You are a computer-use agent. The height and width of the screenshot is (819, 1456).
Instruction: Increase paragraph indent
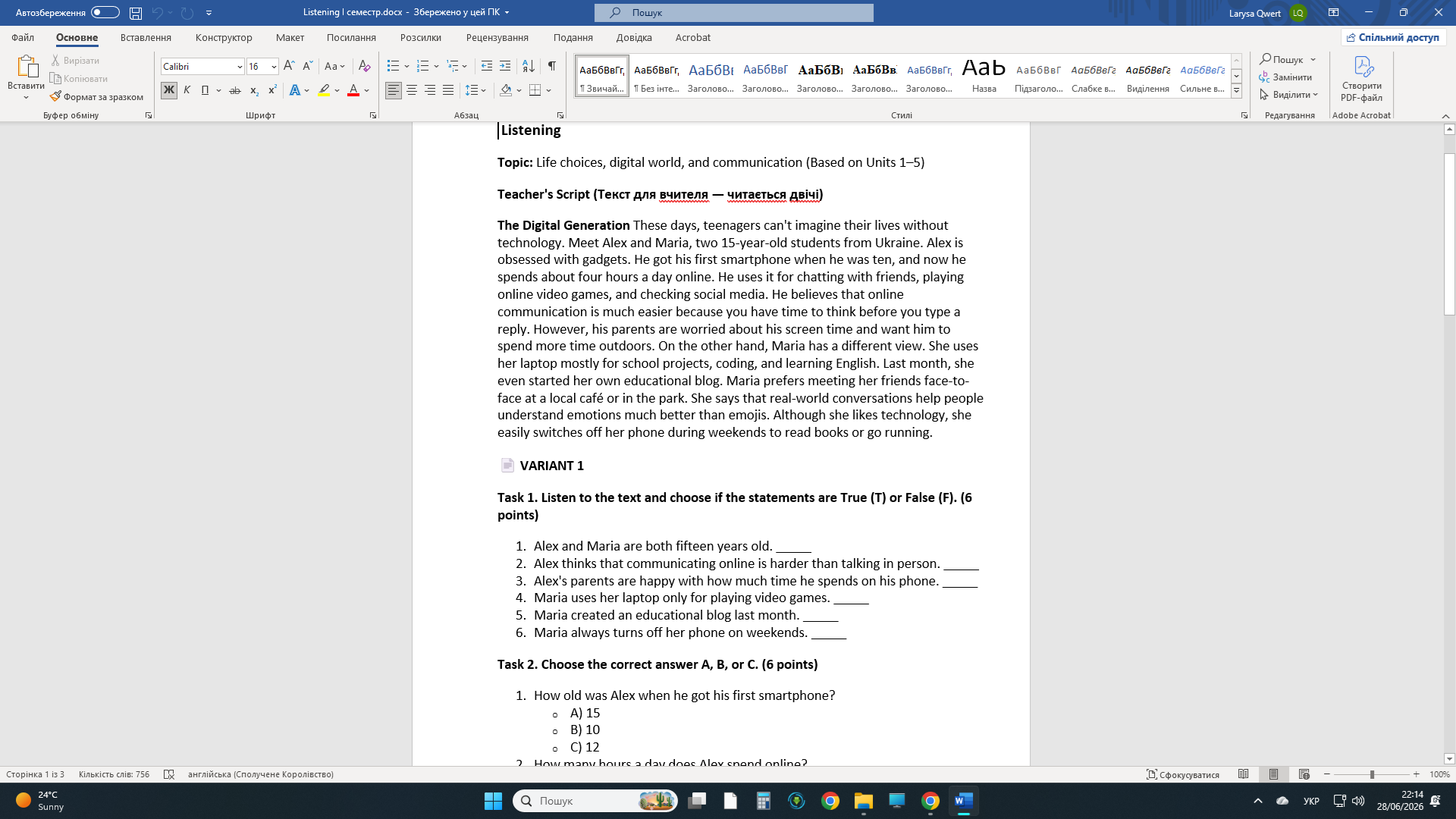click(x=505, y=66)
